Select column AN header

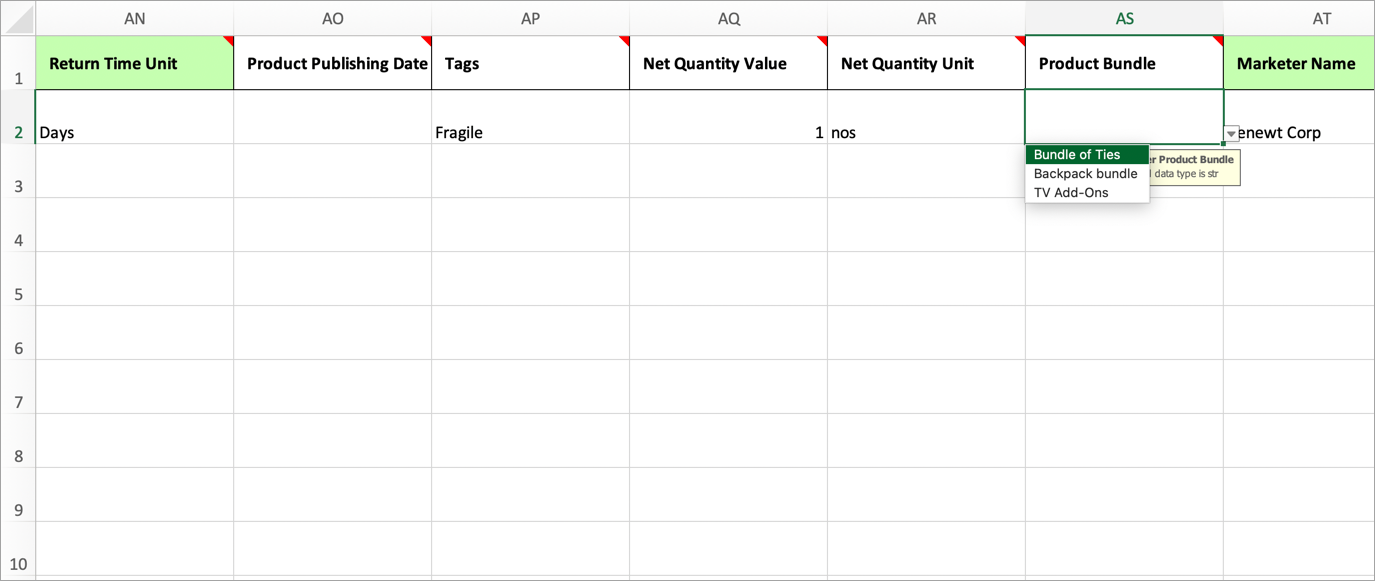[x=135, y=18]
